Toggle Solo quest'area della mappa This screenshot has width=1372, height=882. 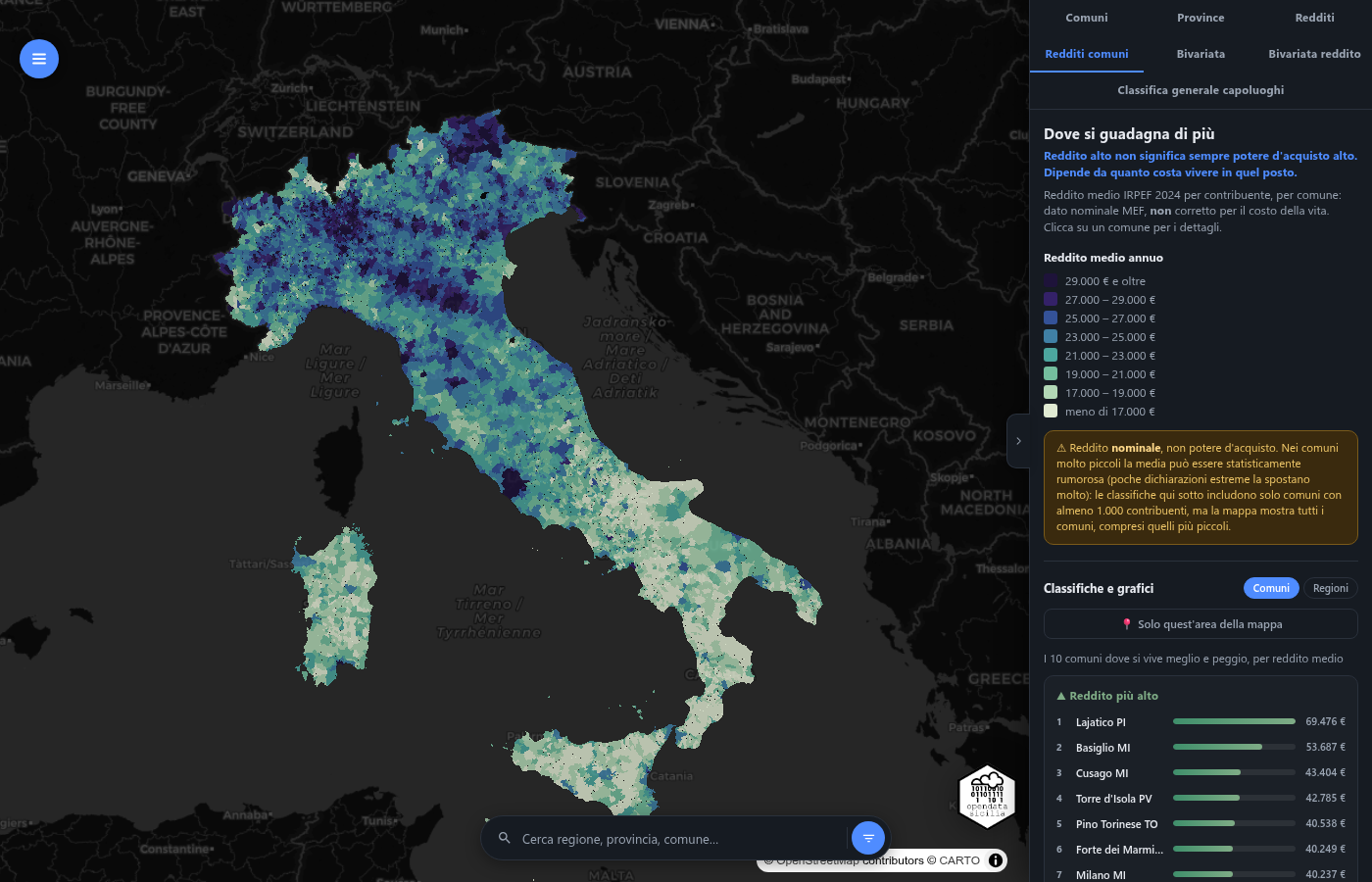pyautogui.click(x=1200, y=624)
